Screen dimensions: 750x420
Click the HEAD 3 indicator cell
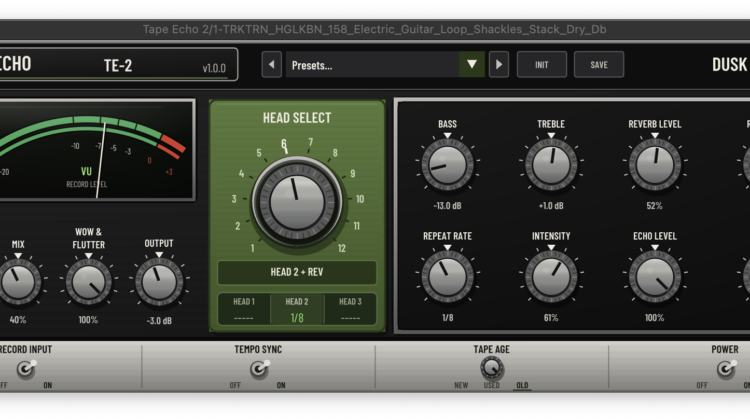(350, 309)
